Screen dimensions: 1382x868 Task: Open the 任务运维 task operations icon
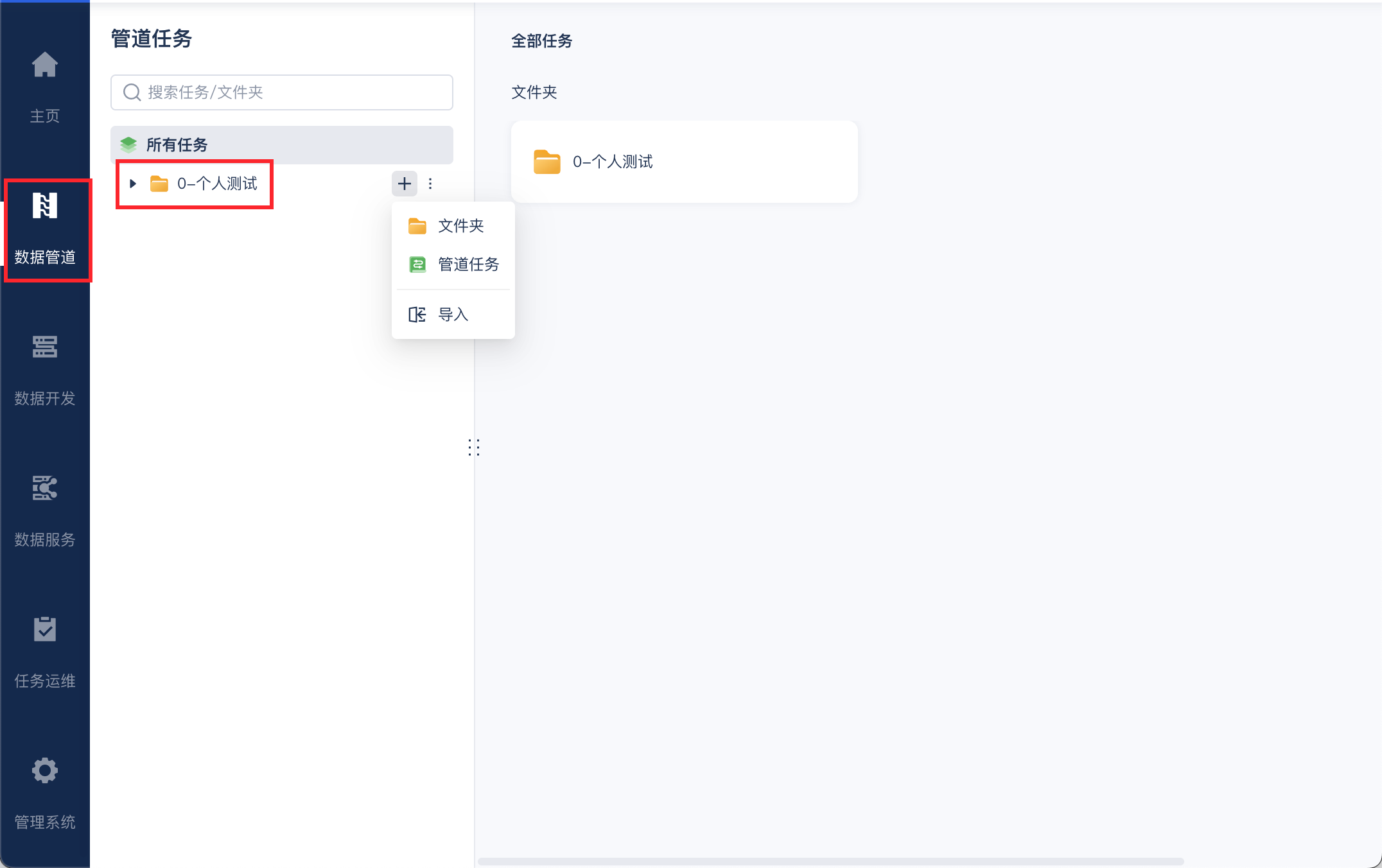tap(45, 630)
